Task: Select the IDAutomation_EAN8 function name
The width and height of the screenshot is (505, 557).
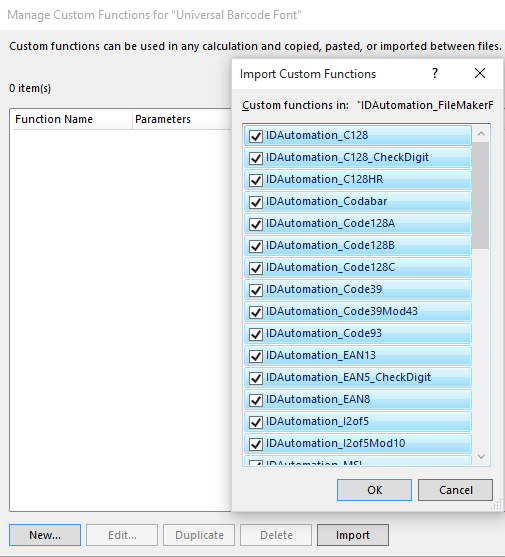Action: coord(318,400)
